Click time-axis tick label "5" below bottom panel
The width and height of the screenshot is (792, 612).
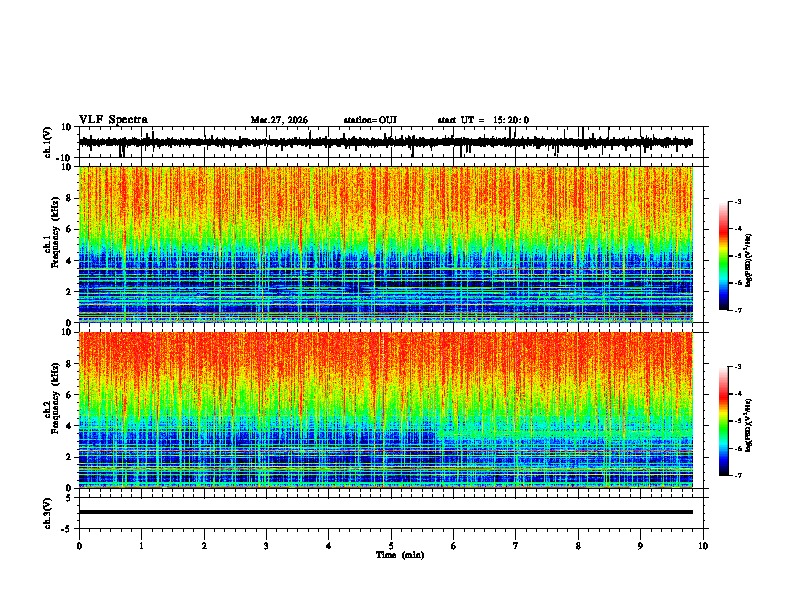coord(391,546)
